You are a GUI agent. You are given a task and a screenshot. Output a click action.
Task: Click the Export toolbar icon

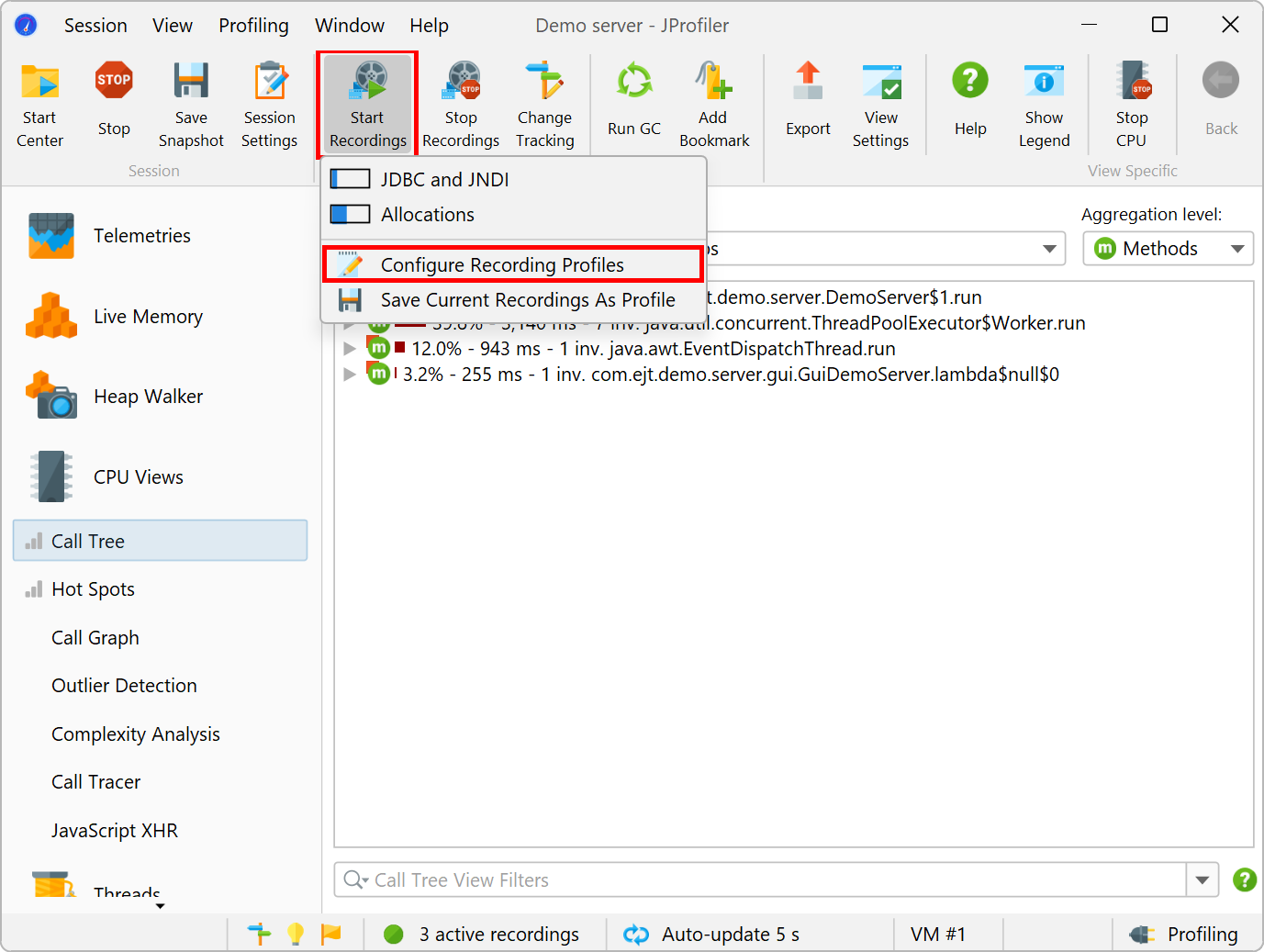tap(808, 81)
